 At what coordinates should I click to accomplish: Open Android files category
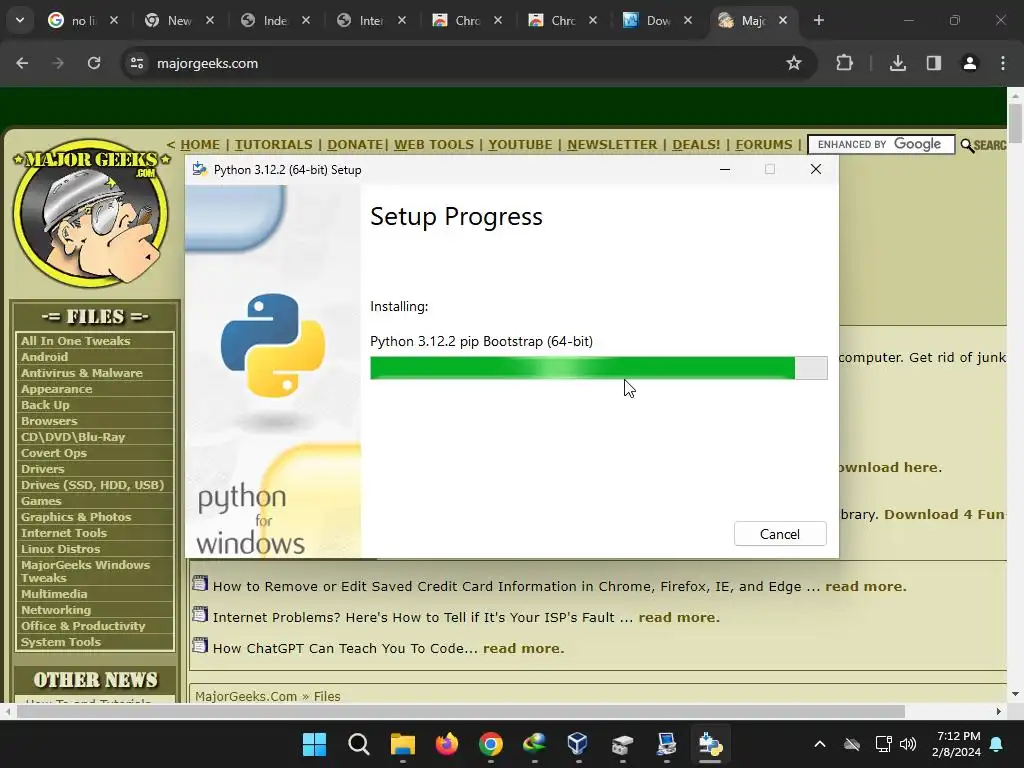[x=44, y=357]
